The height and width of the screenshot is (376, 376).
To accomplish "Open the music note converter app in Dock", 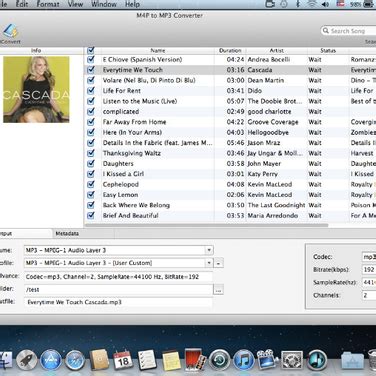I will [316, 360].
